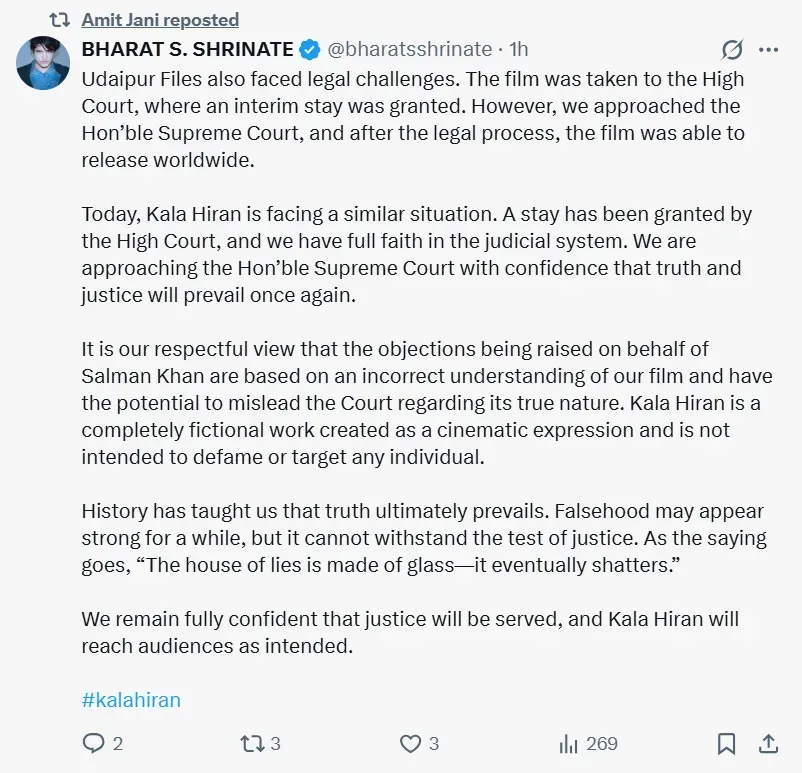
Task: Open the three-dot more options menu
Action: [769, 50]
